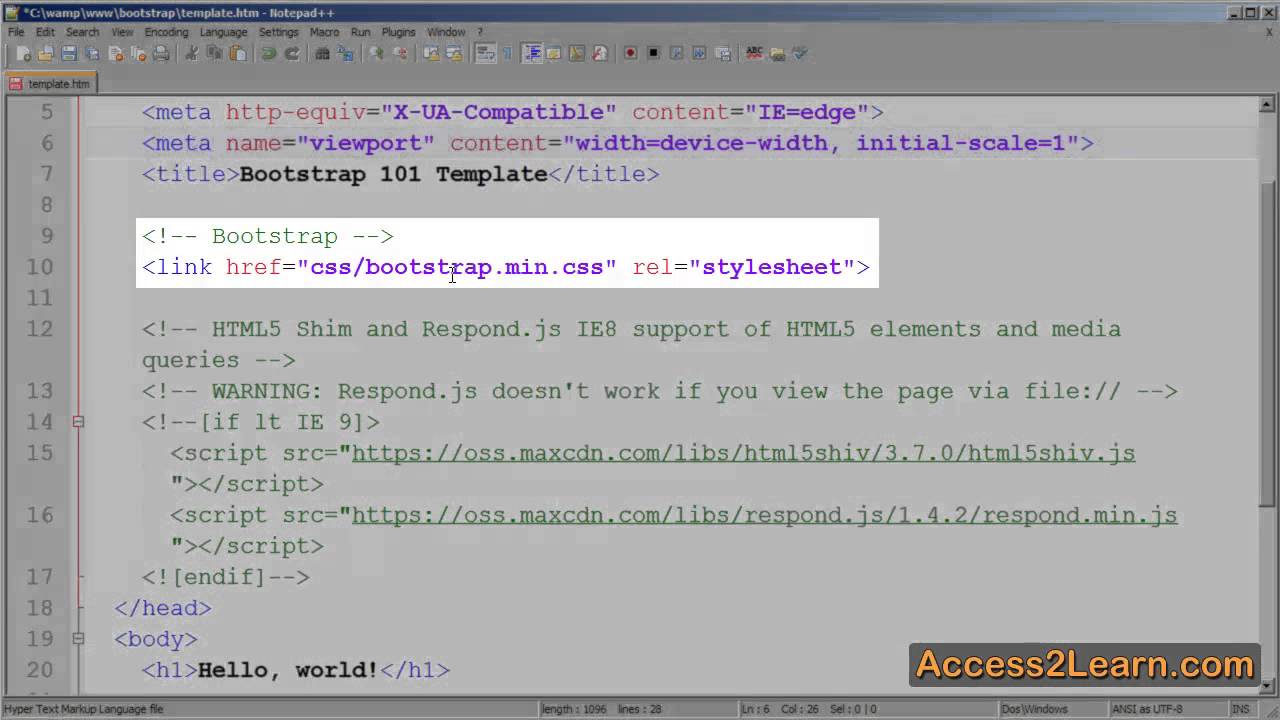1280x720 pixels.
Task: Cut selection with the scissors icon
Action: pyautogui.click(x=191, y=53)
